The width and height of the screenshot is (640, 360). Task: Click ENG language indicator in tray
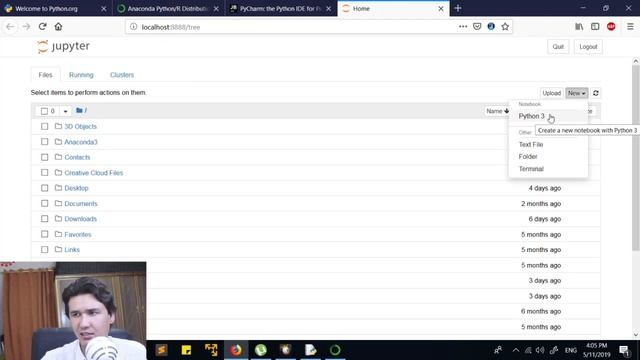pos(571,350)
